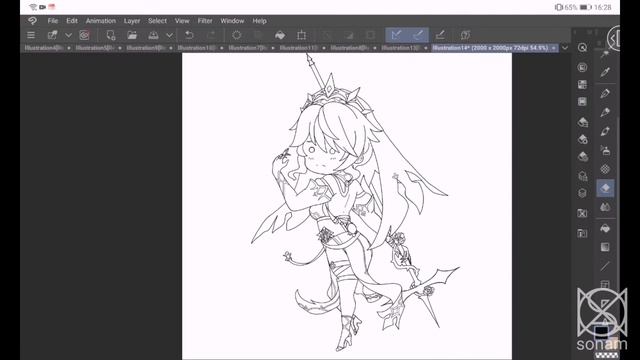640x360 pixels.
Task: Open the File menu
Action: 53,21
